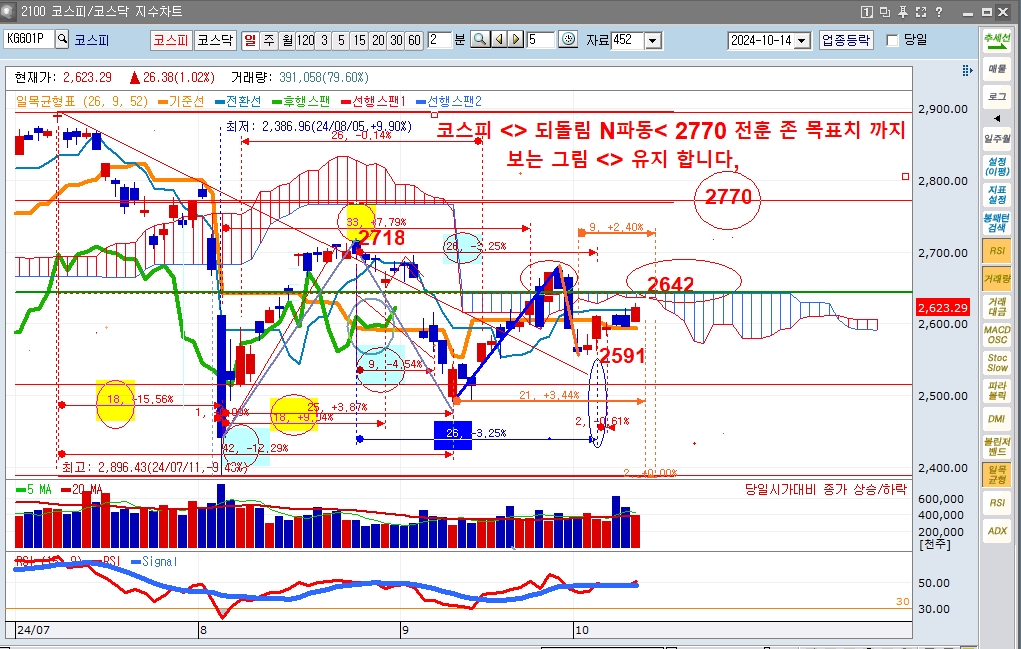Click the 로그 sidebar button
The height and width of the screenshot is (649, 1021).
[997, 96]
